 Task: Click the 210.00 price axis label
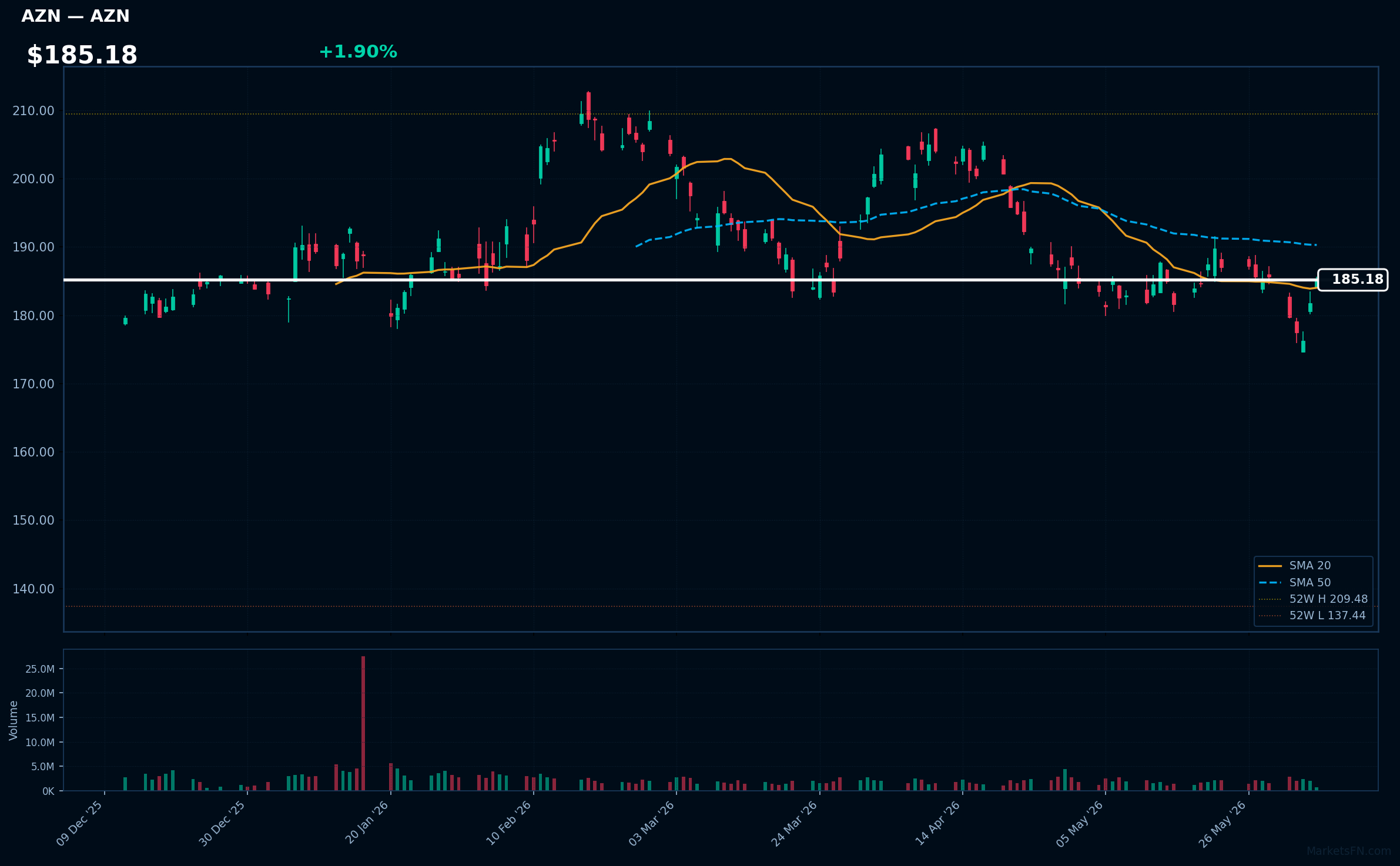coord(34,111)
